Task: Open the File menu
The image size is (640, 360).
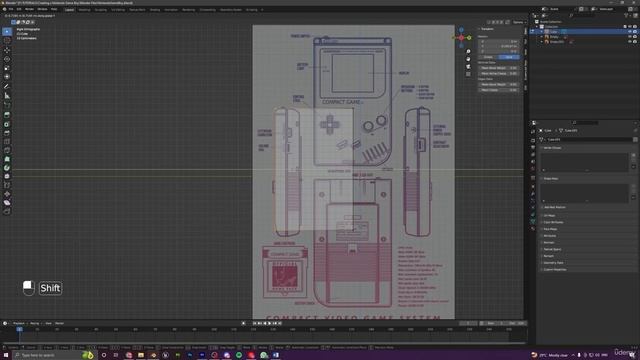Action: tap(11, 9)
